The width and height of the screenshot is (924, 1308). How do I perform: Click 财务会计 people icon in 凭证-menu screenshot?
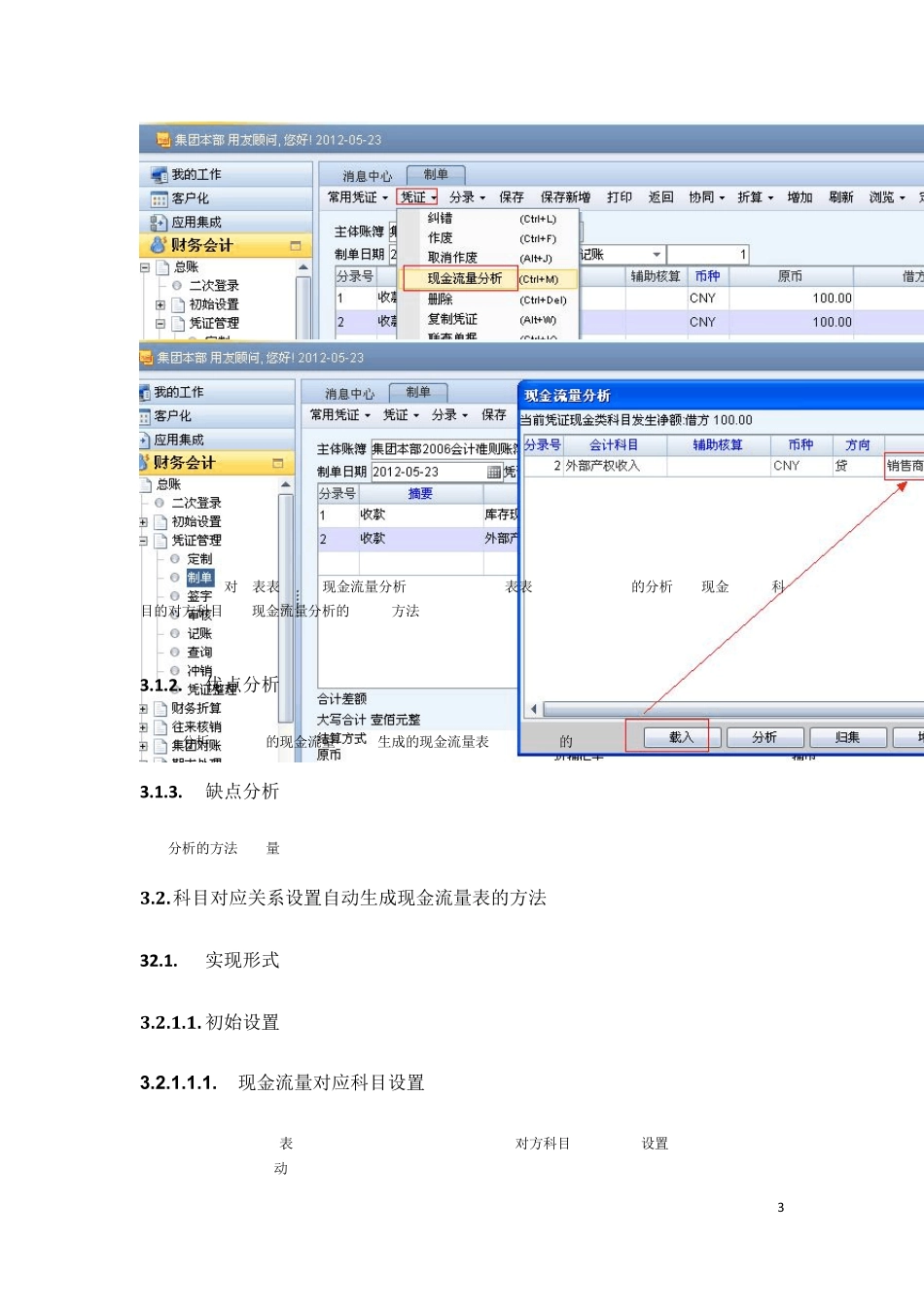pyautogui.click(x=159, y=245)
